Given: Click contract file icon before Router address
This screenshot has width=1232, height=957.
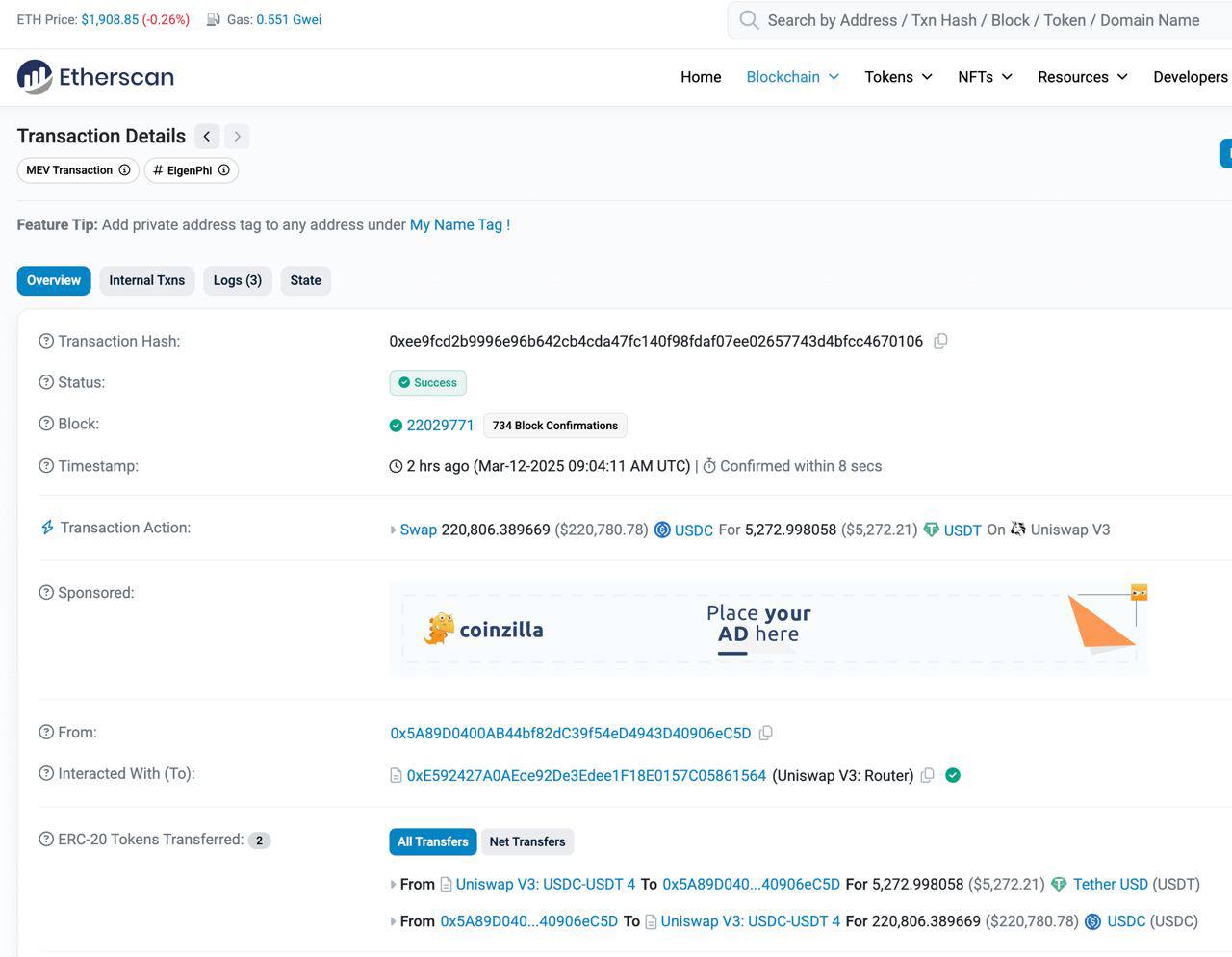Looking at the screenshot, I should pyautogui.click(x=396, y=776).
